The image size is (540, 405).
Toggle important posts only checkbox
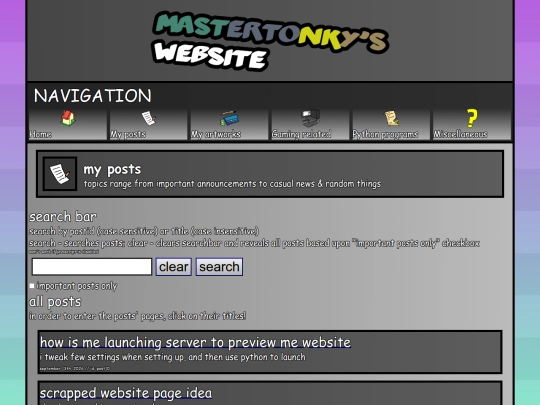[x=32, y=286]
